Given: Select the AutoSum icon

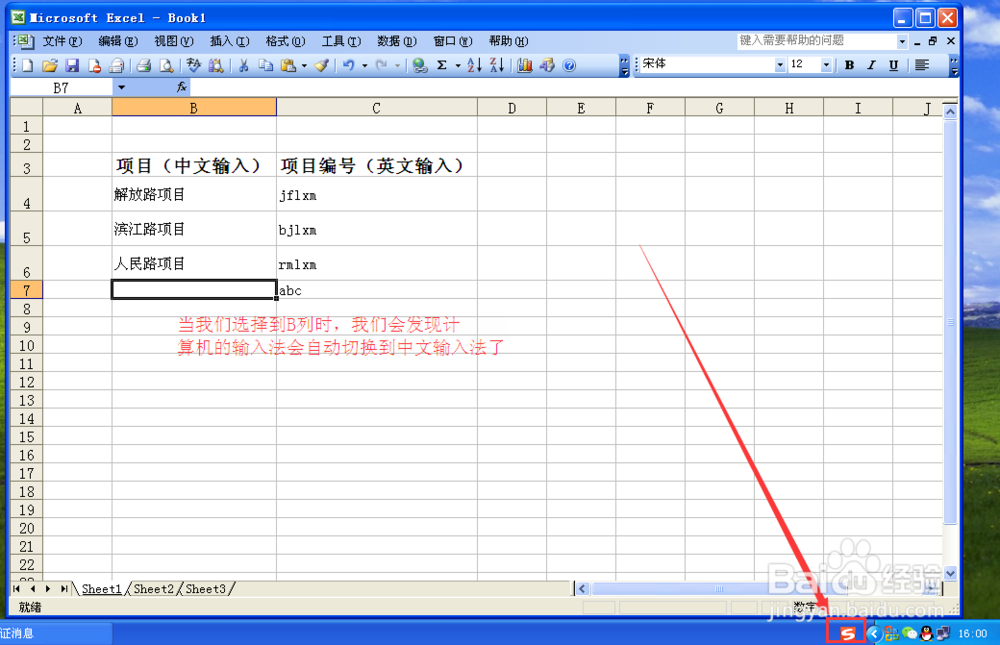Looking at the screenshot, I should click(441, 65).
